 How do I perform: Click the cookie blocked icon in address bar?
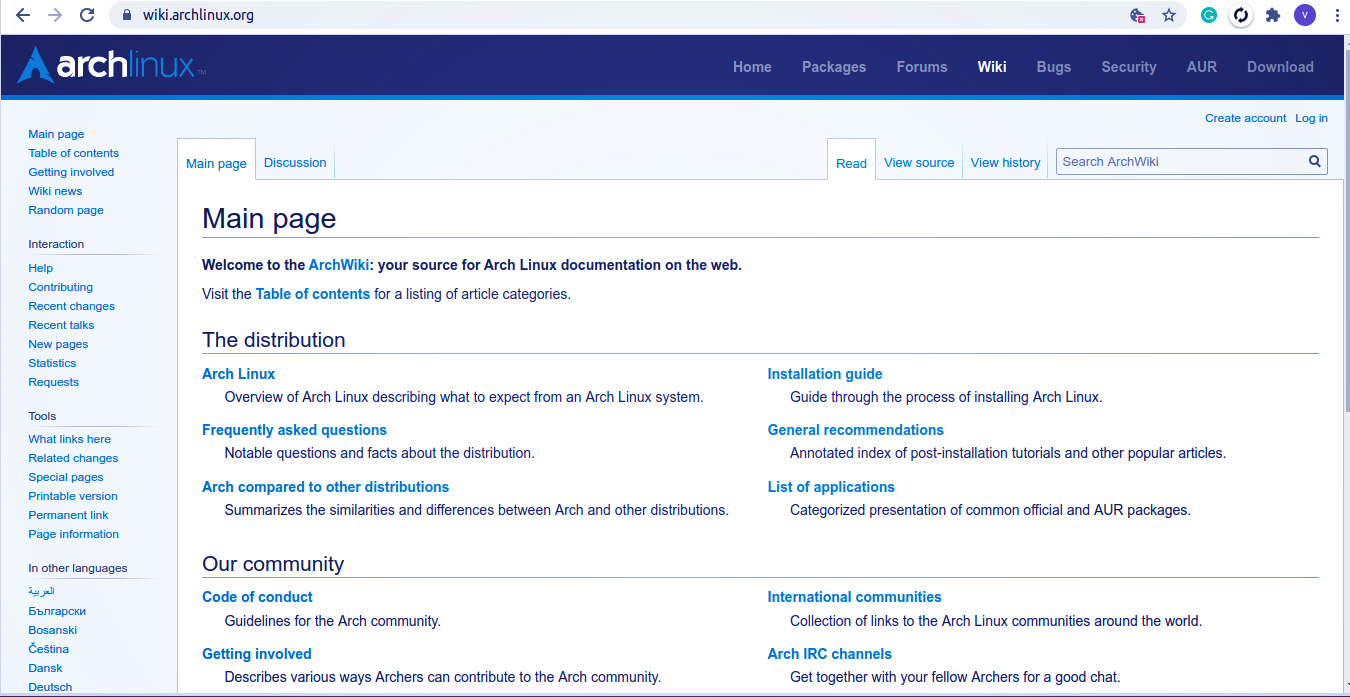click(x=1137, y=15)
